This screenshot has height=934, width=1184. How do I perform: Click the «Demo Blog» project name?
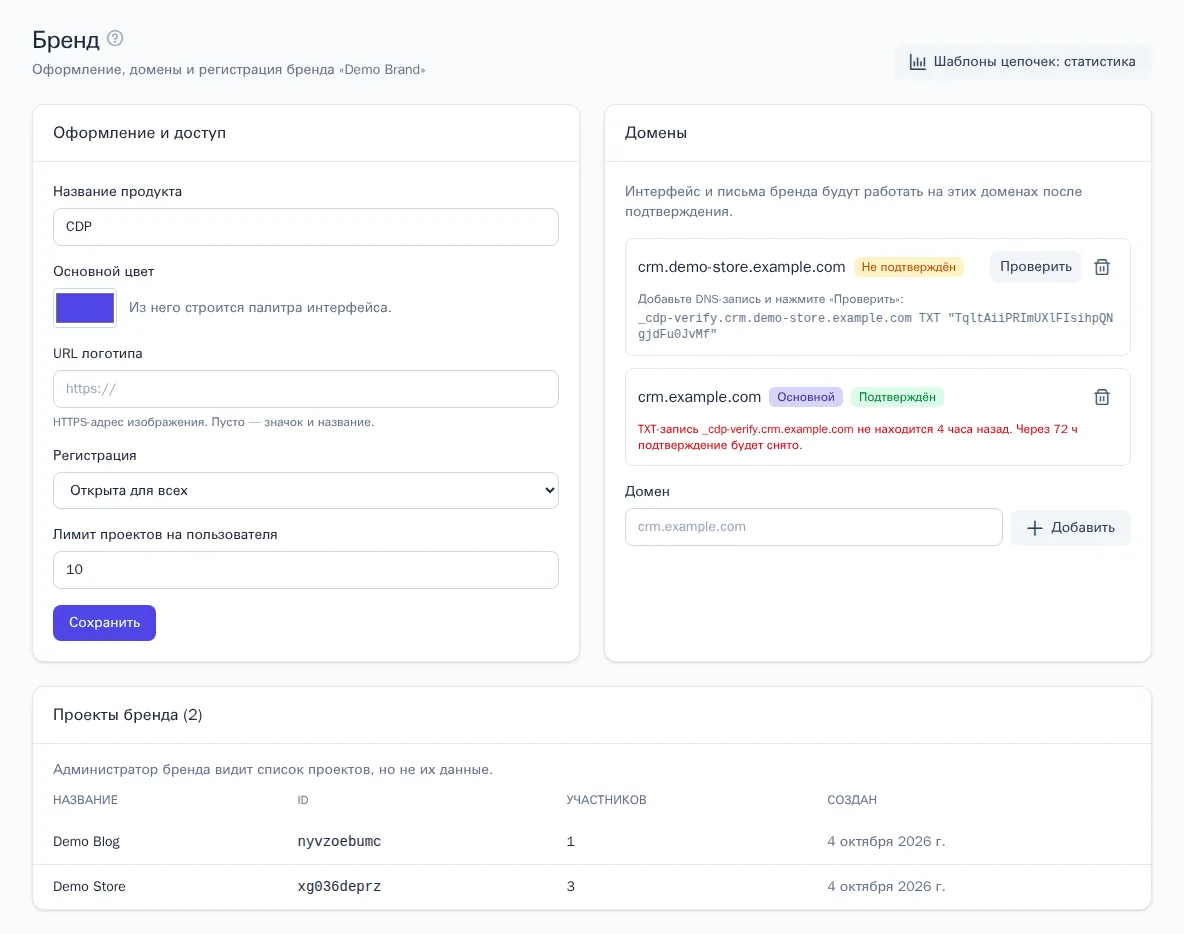(x=86, y=842)
